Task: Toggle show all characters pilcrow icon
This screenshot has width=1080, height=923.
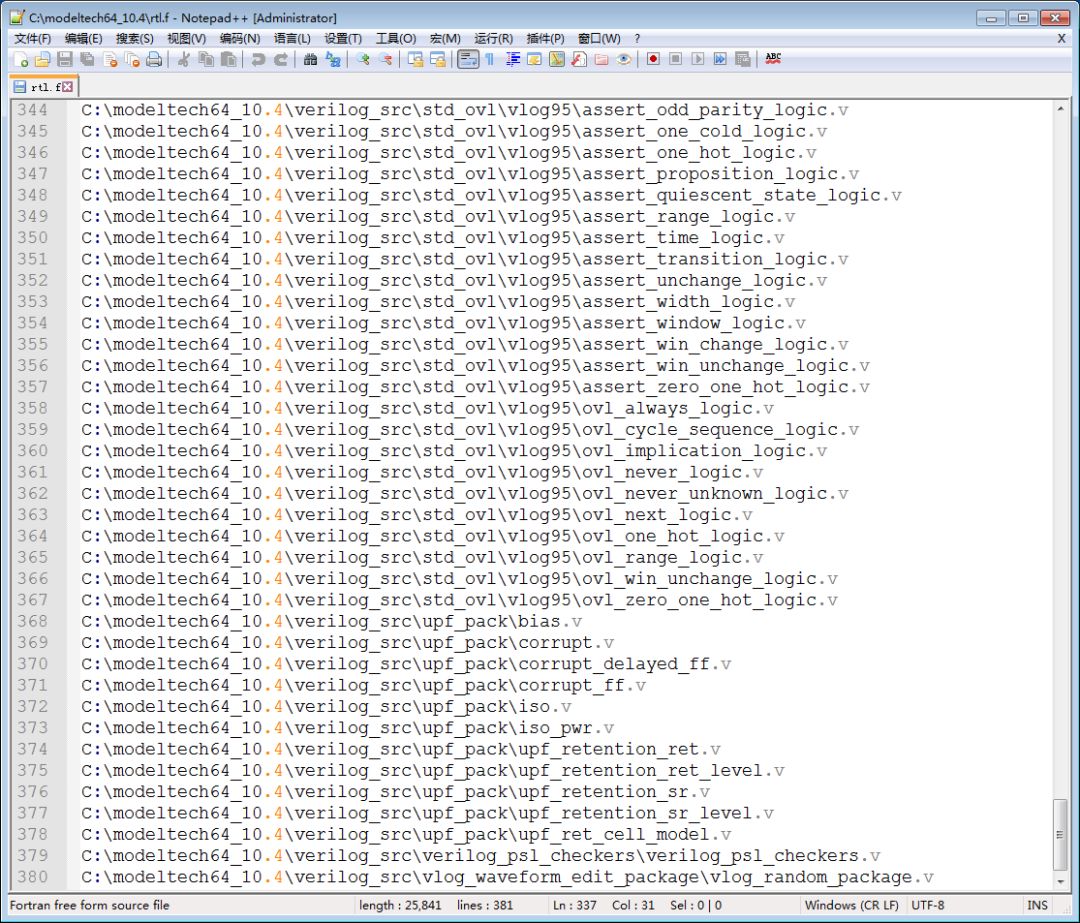Action: tap(489, 60)
